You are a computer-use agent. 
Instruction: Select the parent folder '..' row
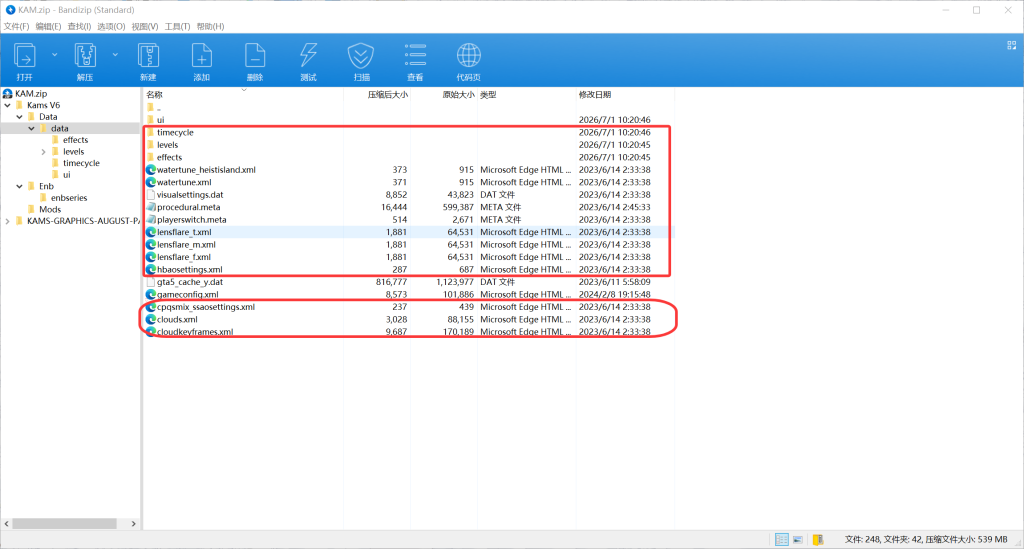(x=409, y=108)
